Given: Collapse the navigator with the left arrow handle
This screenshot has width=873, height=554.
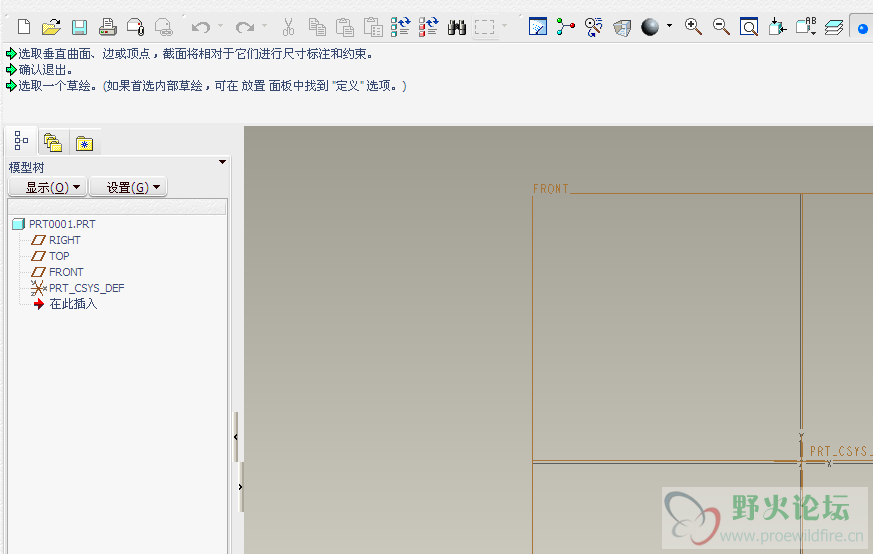Looking at the screenshot, I should point(236,437).
